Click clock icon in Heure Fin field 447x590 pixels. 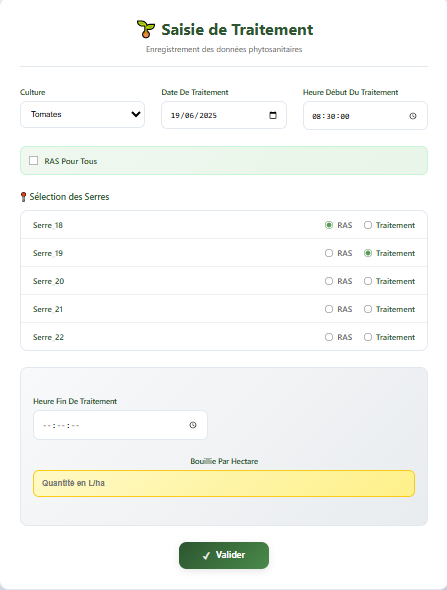pyautogui.click(x=193, y=425)
